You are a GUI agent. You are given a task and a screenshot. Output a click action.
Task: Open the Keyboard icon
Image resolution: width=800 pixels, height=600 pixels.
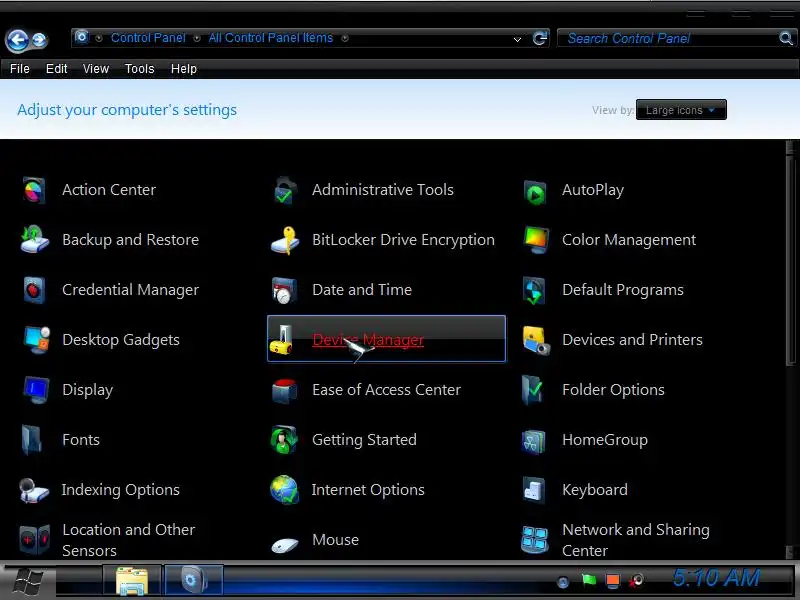pyautogui.click(x=534, y=490)
